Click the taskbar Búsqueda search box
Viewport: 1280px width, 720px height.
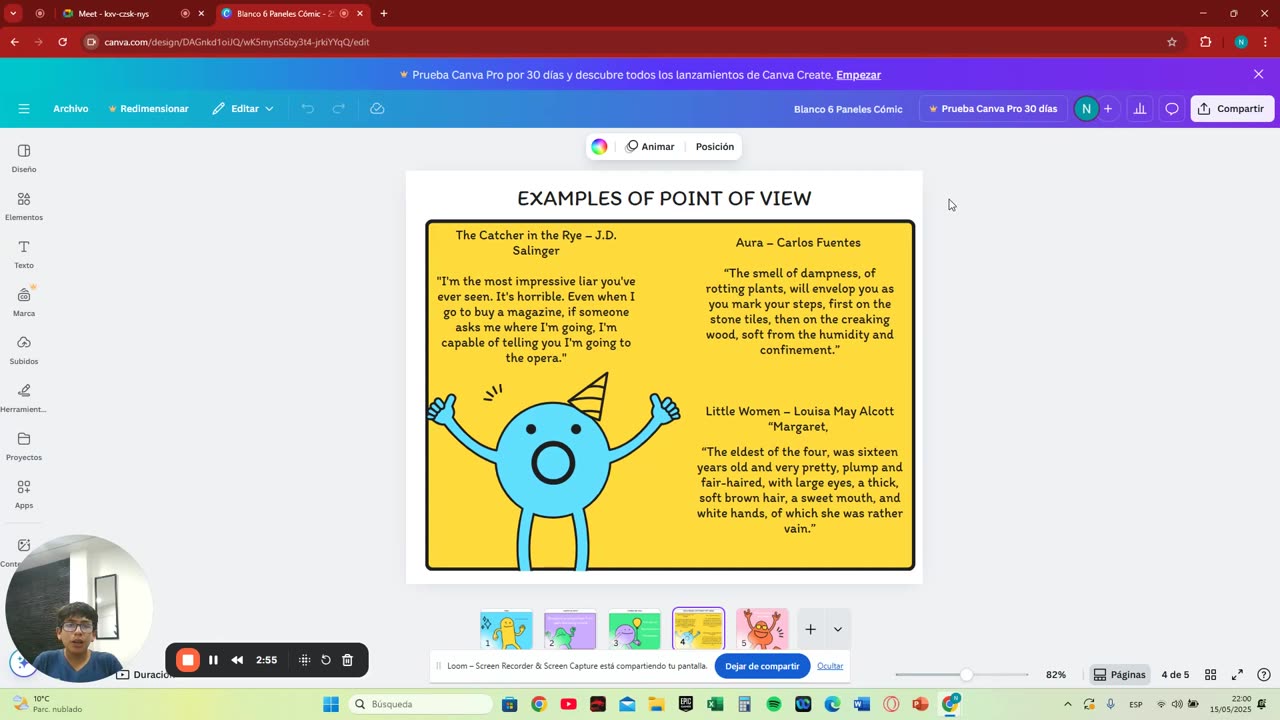pyautogui.click(x=419, y=704)
